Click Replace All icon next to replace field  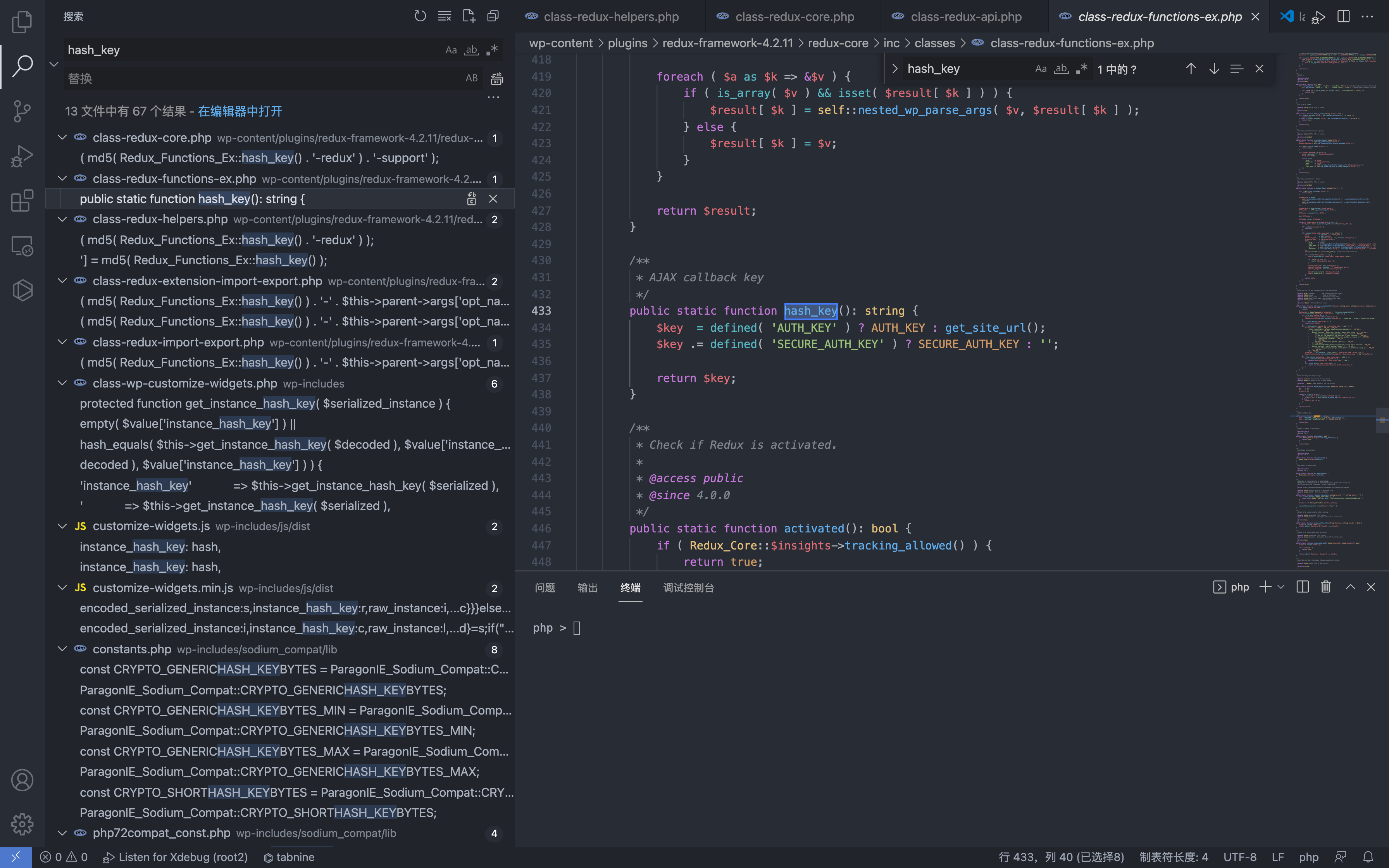pyautogui.click(x=497, y=79)
